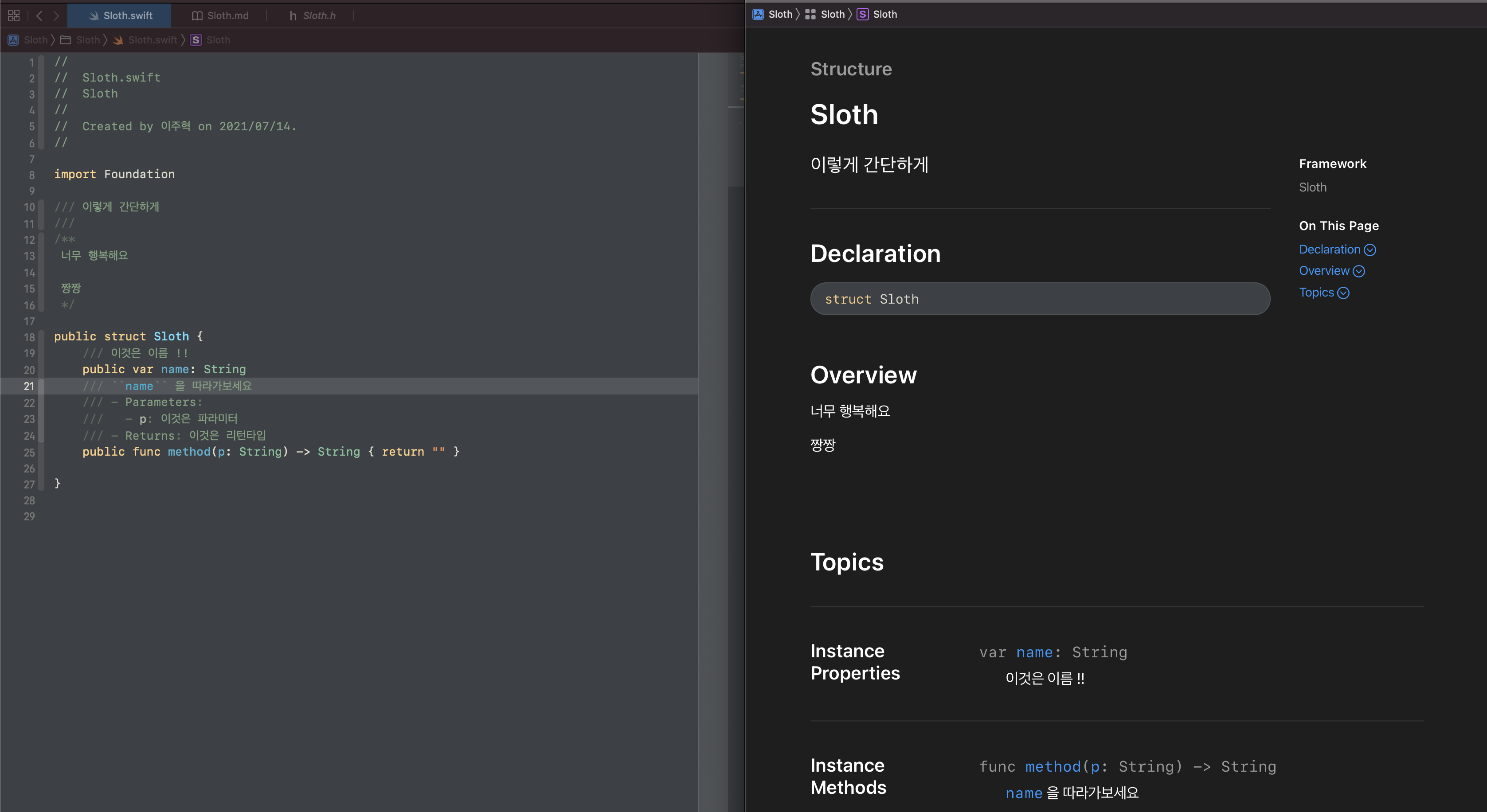This screenshot has height=812, width=1487.
Task: Click Sloth framework icon in documentation breadcrumb
Action: click(758, 15)
